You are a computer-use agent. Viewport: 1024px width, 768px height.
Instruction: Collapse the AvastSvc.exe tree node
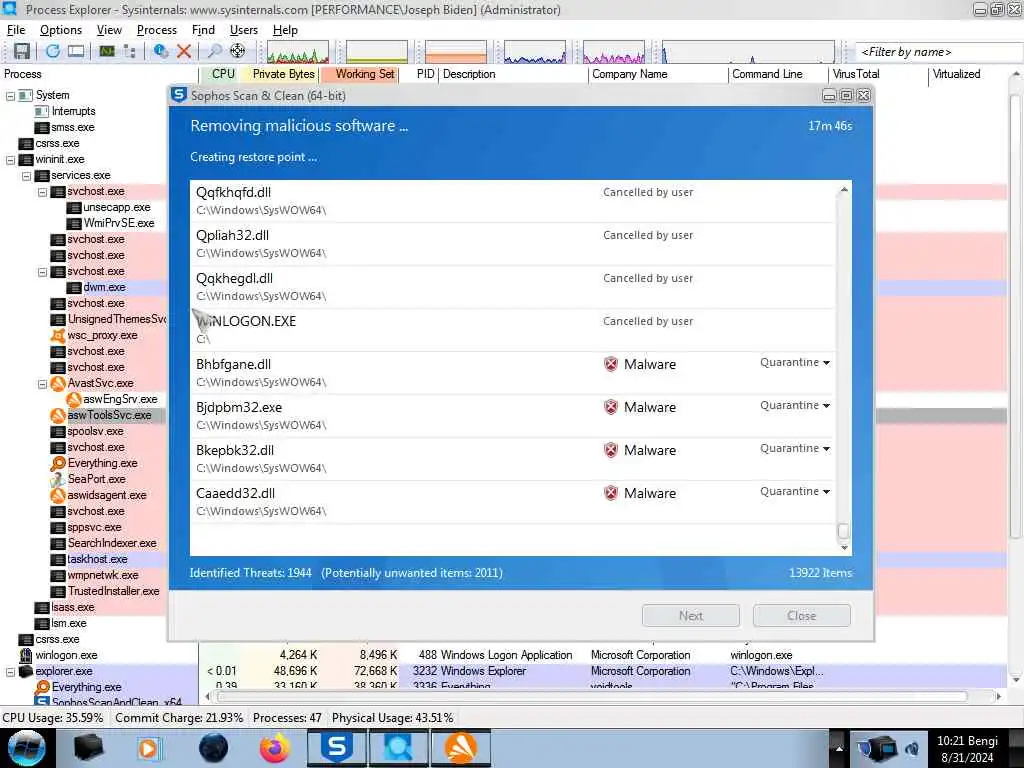42,383
